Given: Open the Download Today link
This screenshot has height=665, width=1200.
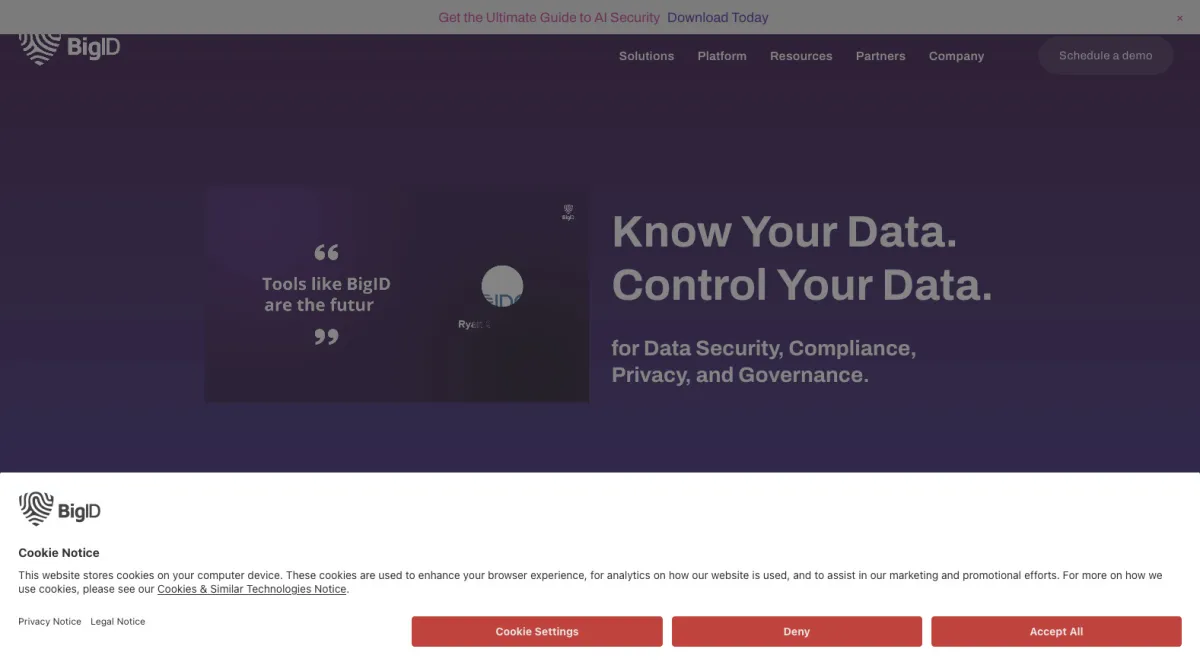Looking at the screenshot, I should click(718, 17).
